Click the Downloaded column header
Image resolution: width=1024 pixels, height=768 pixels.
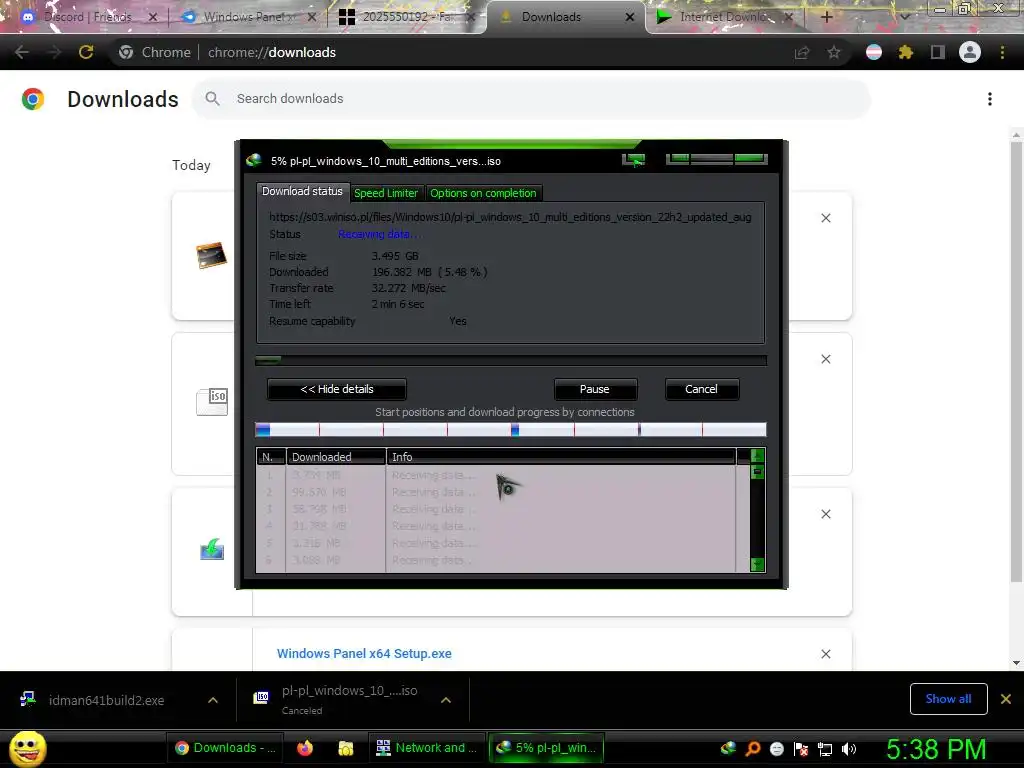[336, 456]
